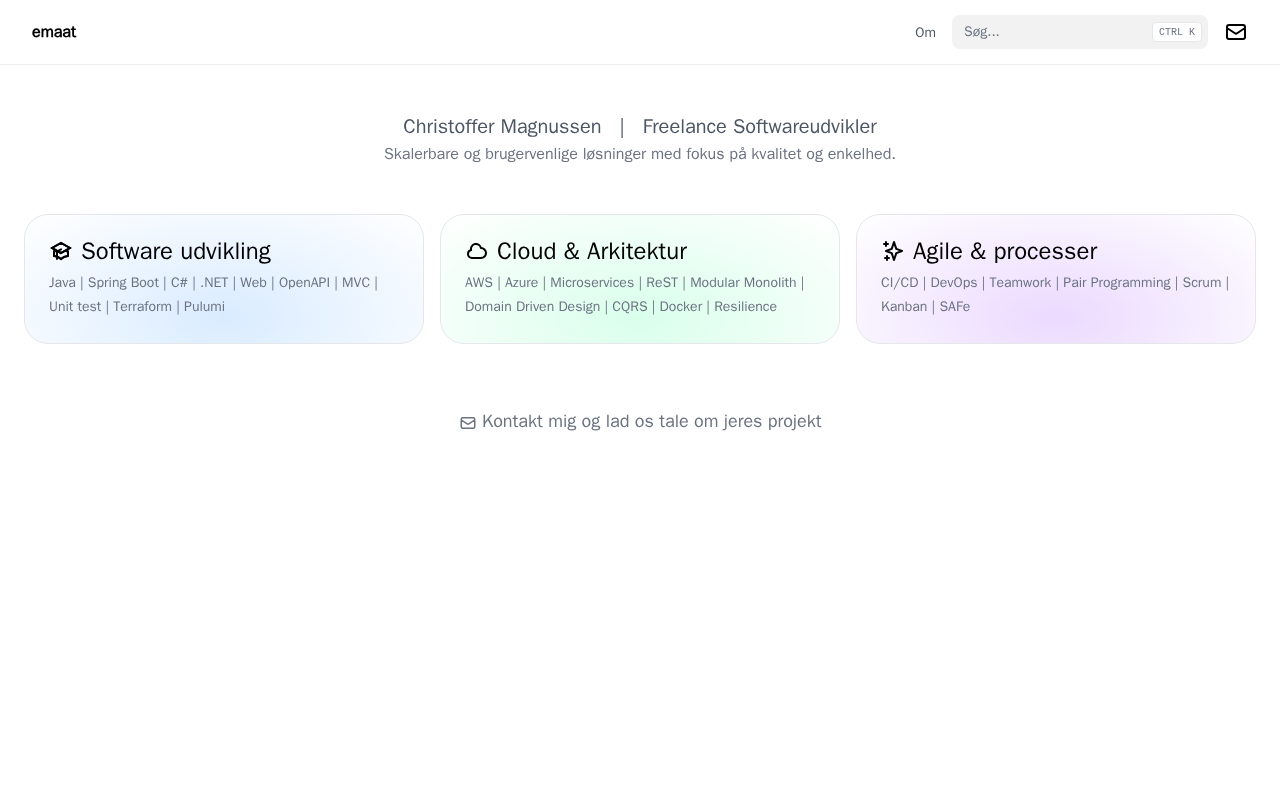Click the divider between name and job title
This screenshot has height=800, width=1280.
click(x=622, y=127)
